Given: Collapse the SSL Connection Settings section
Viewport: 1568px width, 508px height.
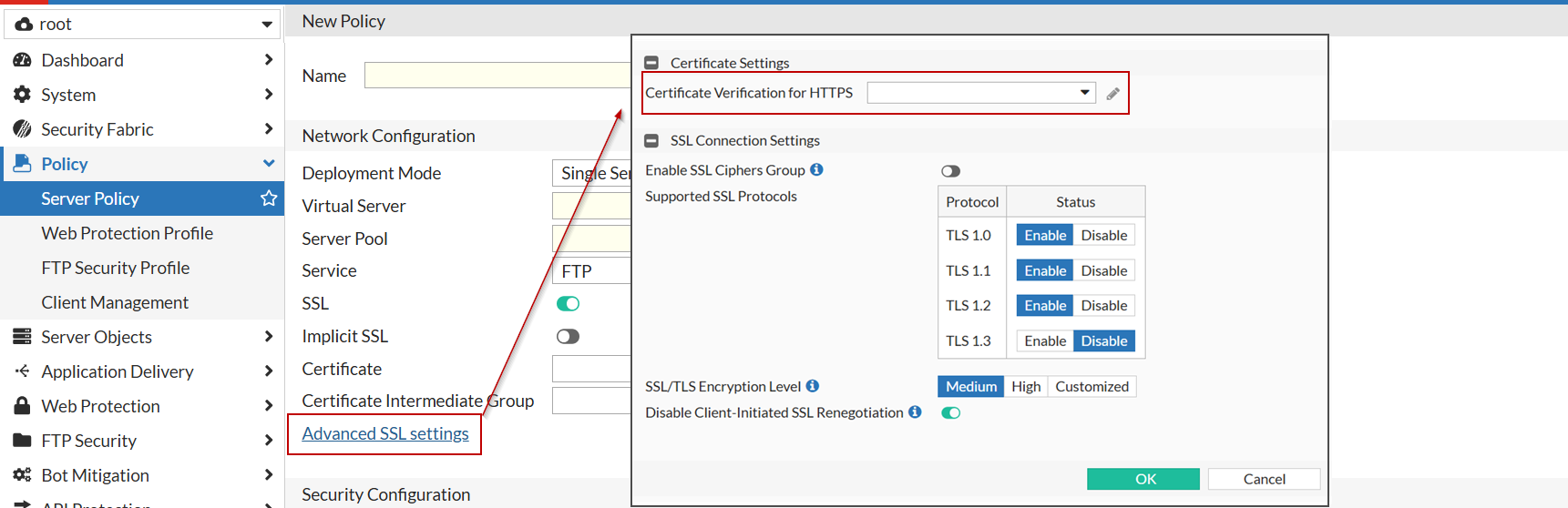Looking at the screenshot, I should point(651,140).
